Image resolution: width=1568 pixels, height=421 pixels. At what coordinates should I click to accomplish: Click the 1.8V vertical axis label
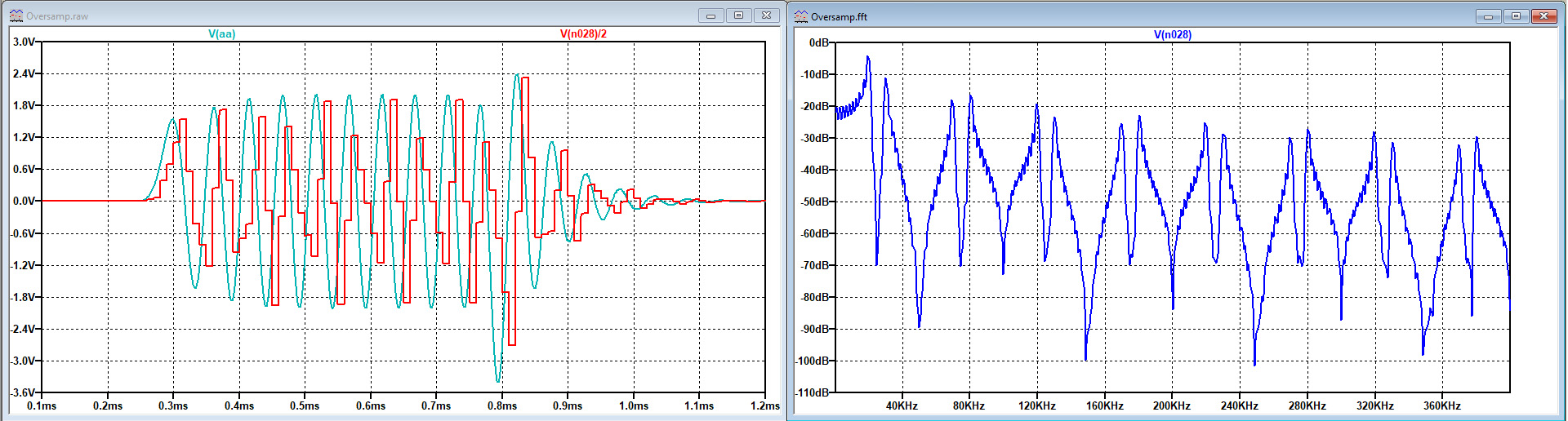24,105
